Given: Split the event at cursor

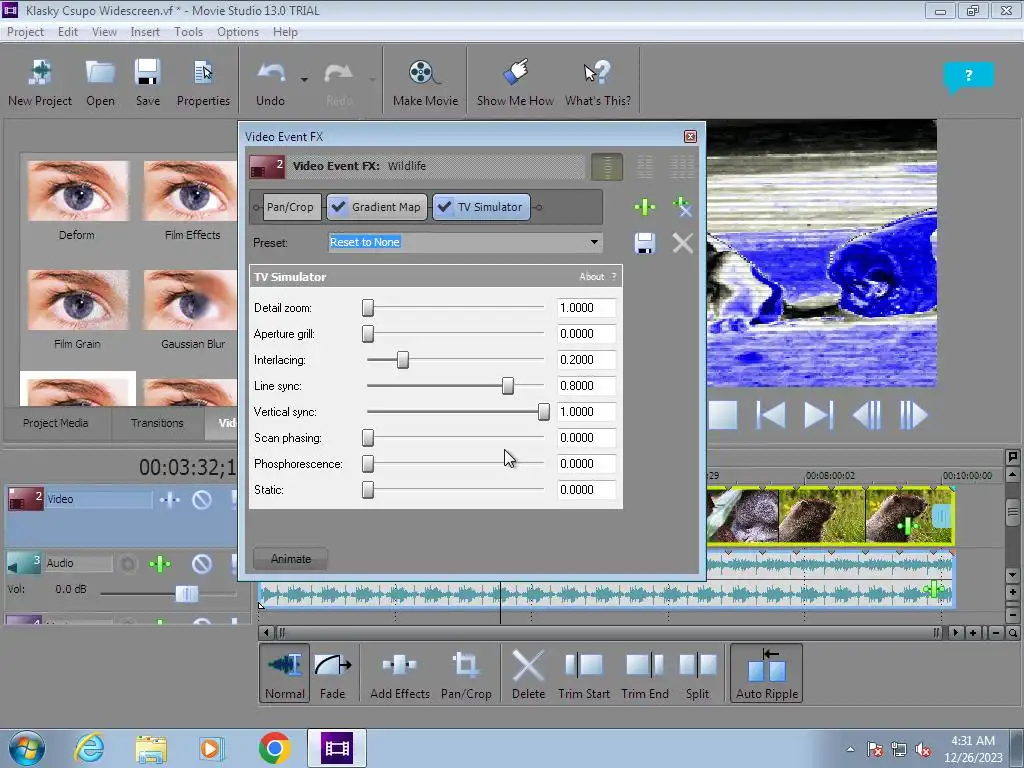Looking at the screenshot, I should click(x=697, y=673).
